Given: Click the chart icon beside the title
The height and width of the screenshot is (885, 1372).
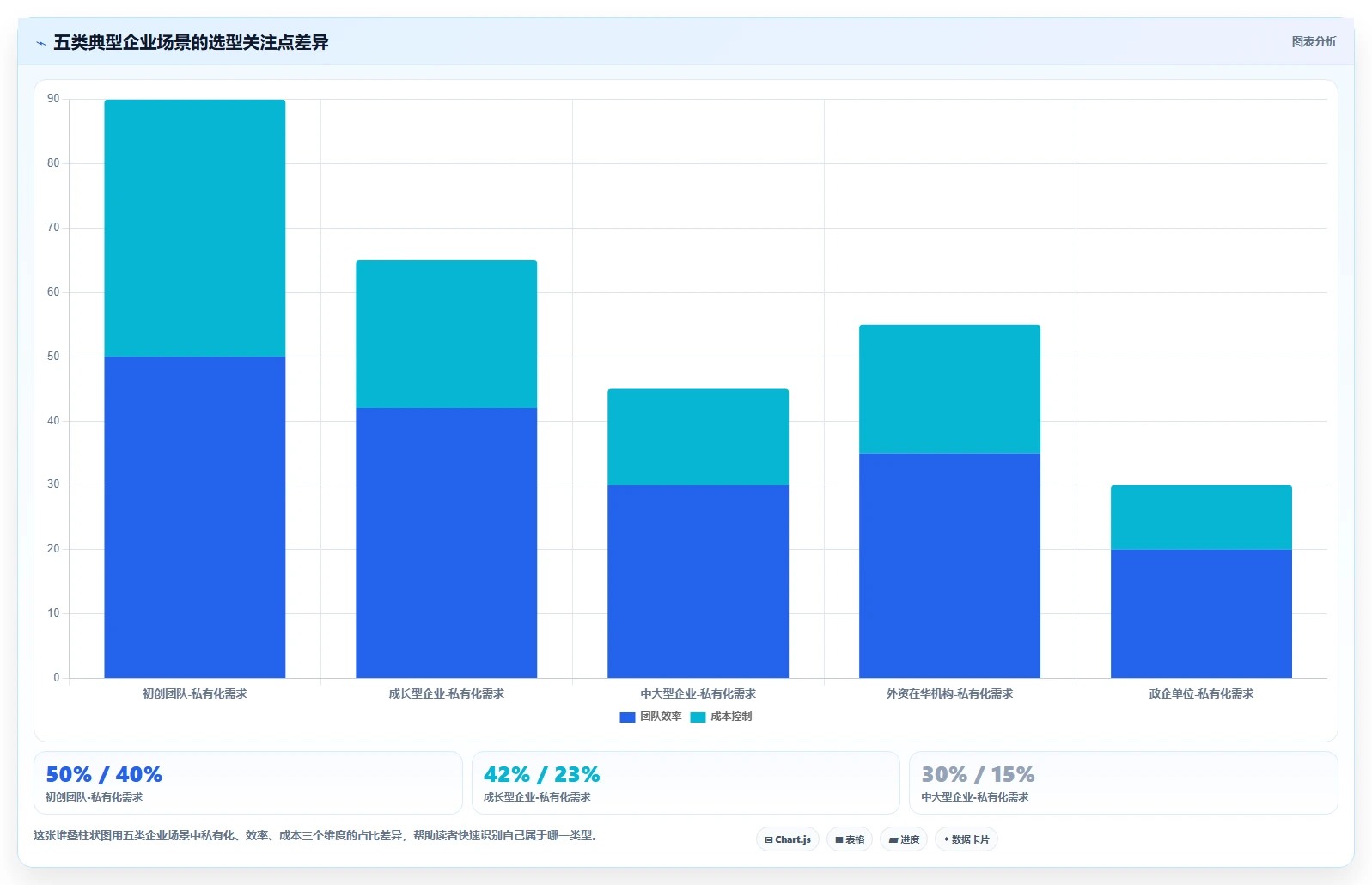Looking at the screenshot, I should tap(40, 43).
